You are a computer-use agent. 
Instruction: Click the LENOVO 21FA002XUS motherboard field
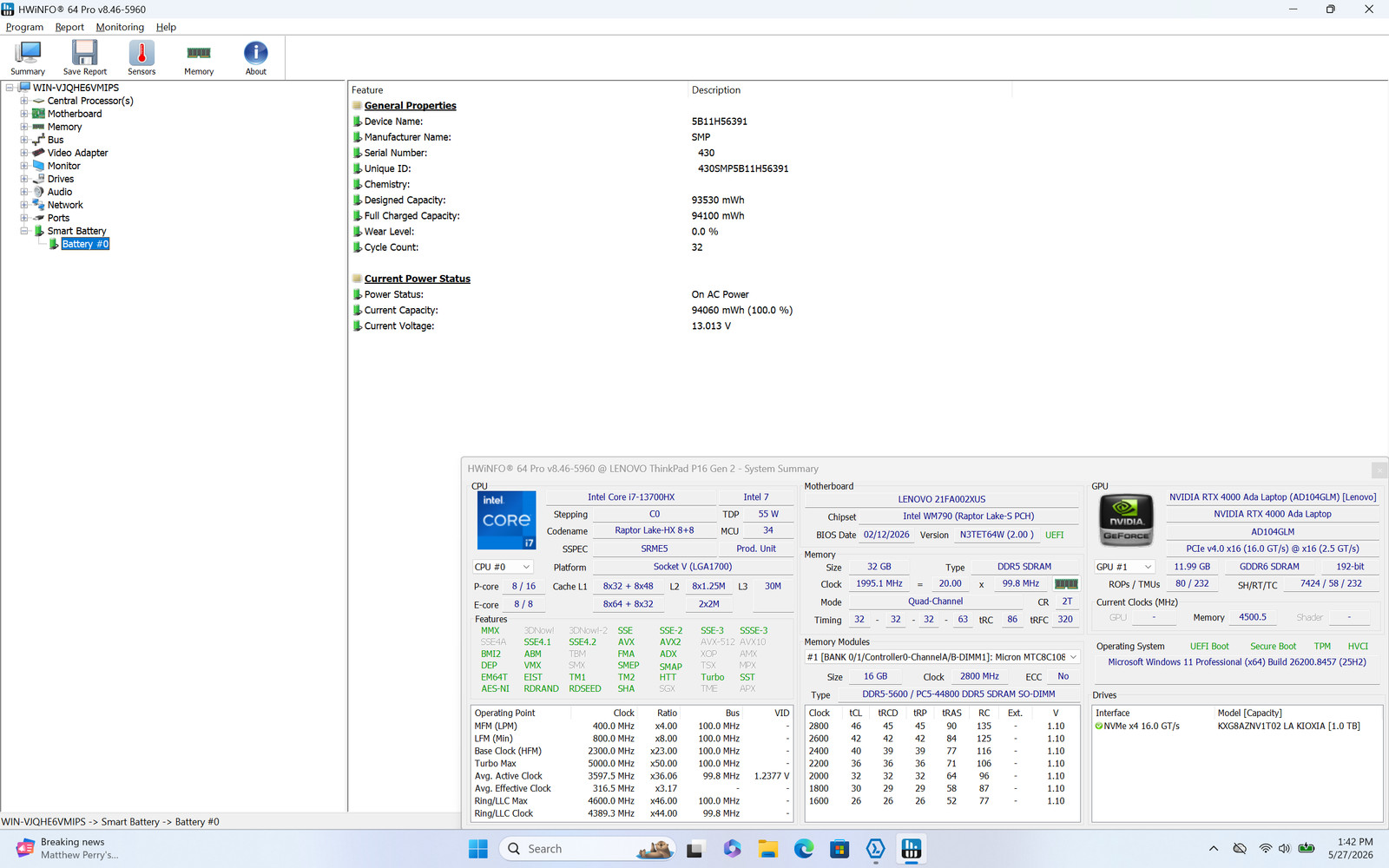click(942, 499)
